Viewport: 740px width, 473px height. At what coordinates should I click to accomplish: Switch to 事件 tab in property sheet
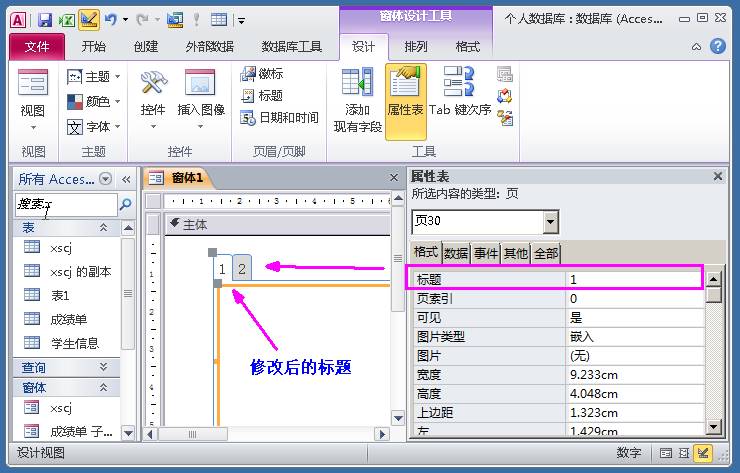coord(486,253)
